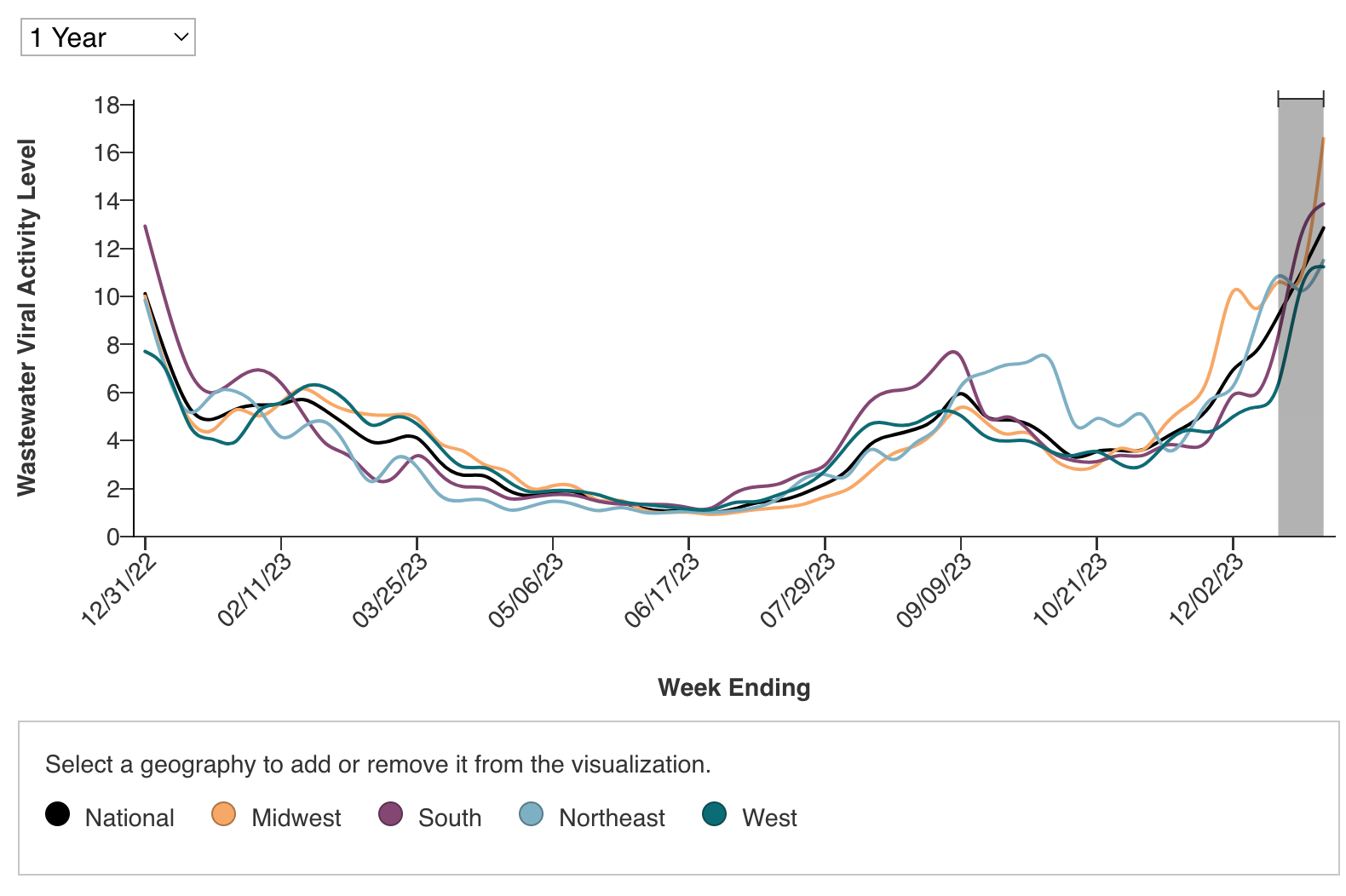Viewport: 1346px width, 896px height.
Task: Toggle the Midwest series via its text label
Action: [x=296, y=818]
